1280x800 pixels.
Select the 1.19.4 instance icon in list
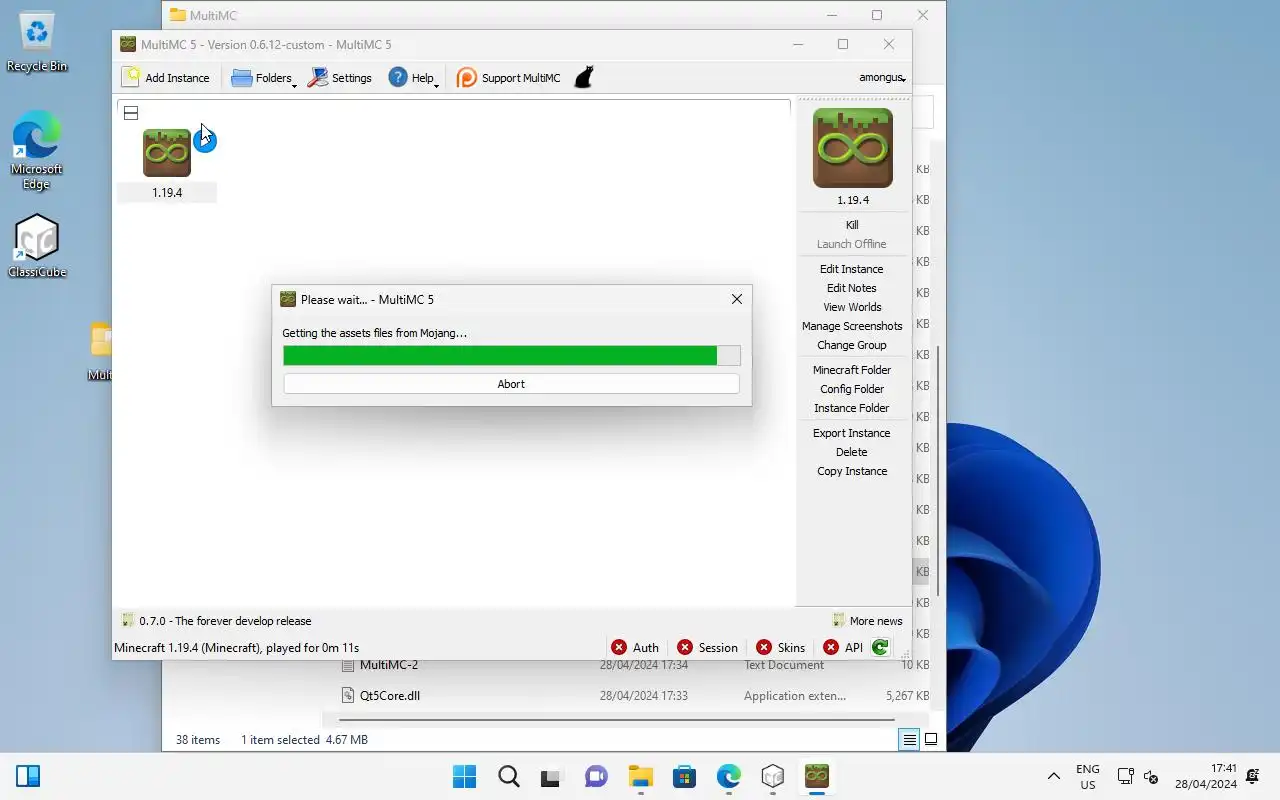(167, 153)
